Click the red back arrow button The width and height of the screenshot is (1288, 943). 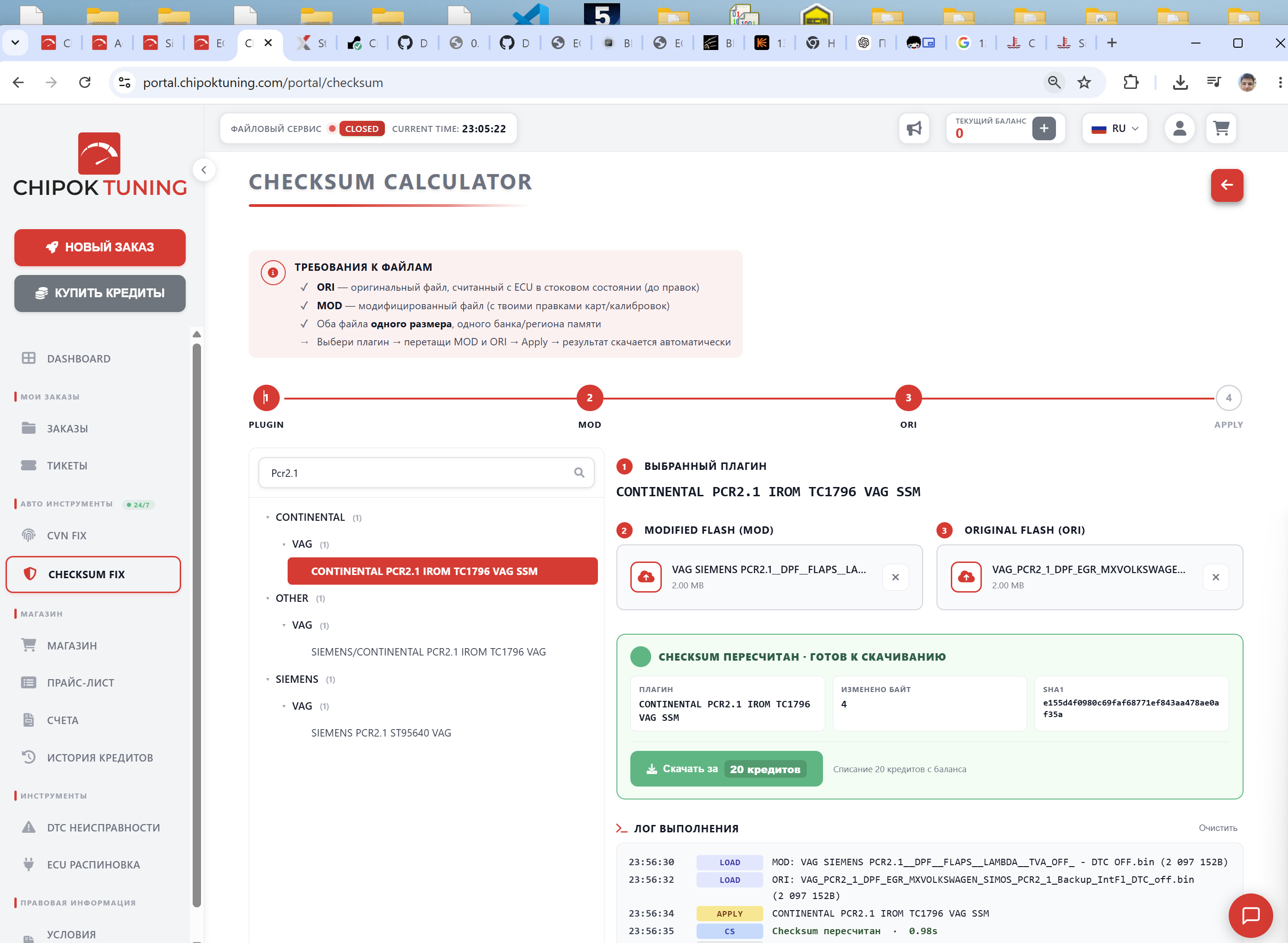(x=1227, y=185)
